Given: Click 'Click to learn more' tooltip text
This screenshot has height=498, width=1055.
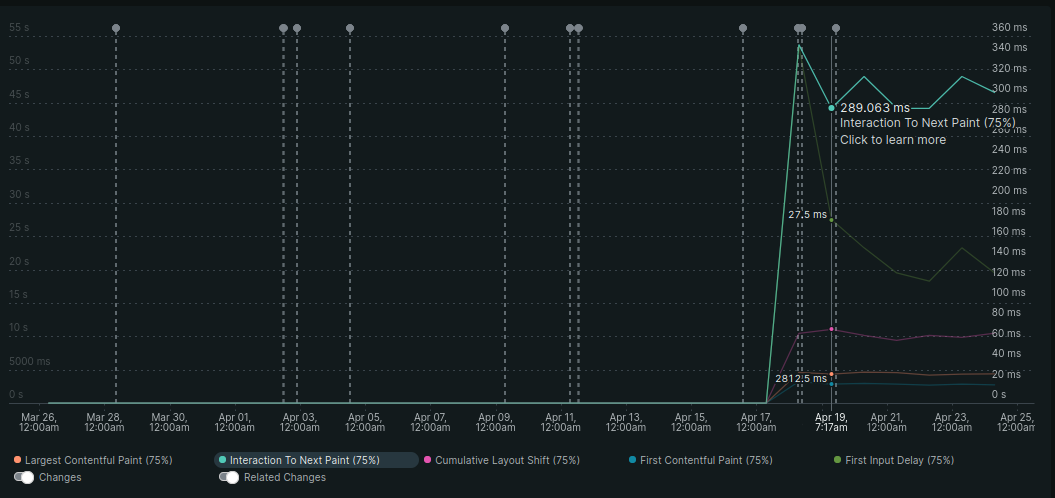Looking at the screenshot, I should [x=893, y=140].
